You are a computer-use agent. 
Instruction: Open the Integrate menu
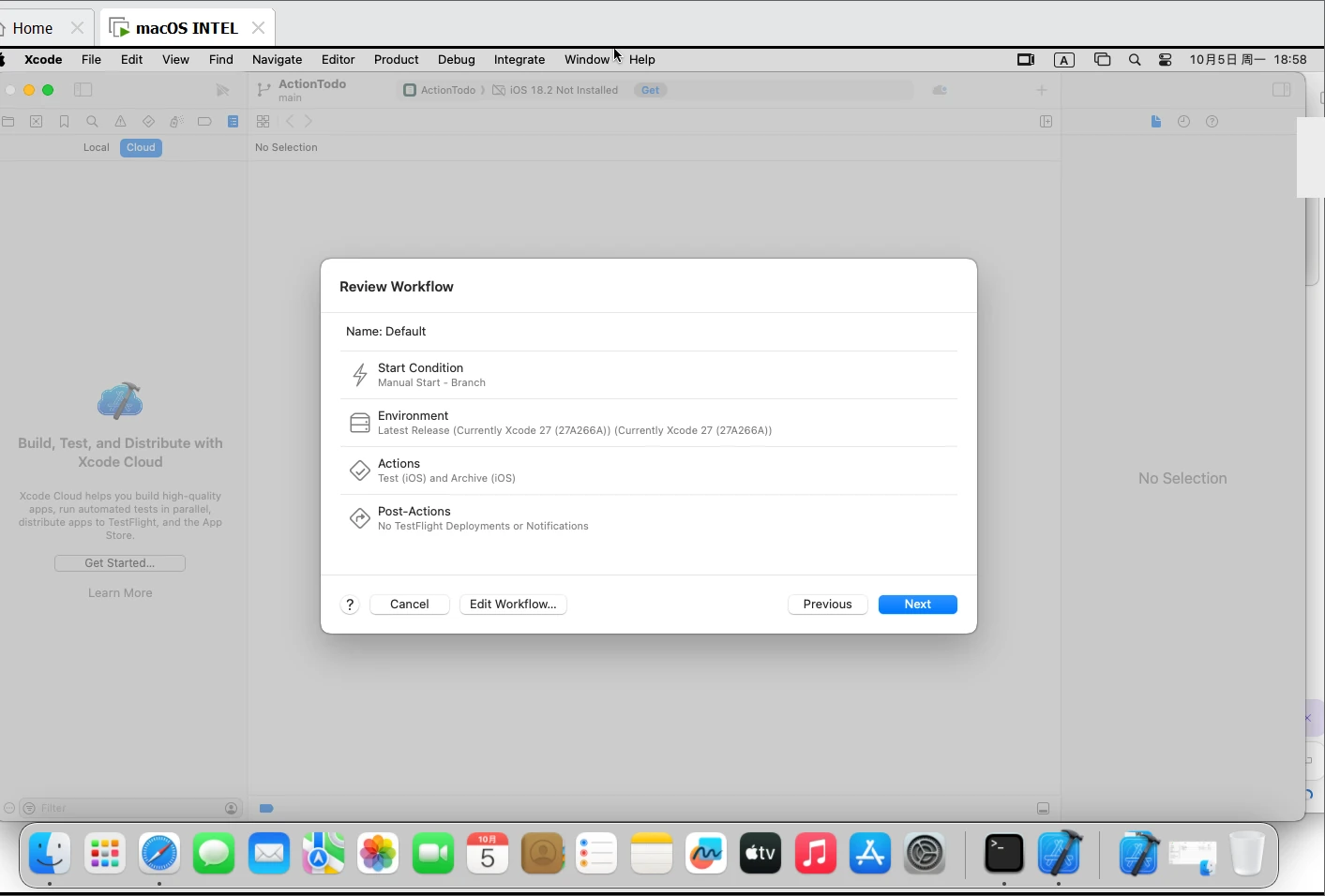[x=519, y=59]
